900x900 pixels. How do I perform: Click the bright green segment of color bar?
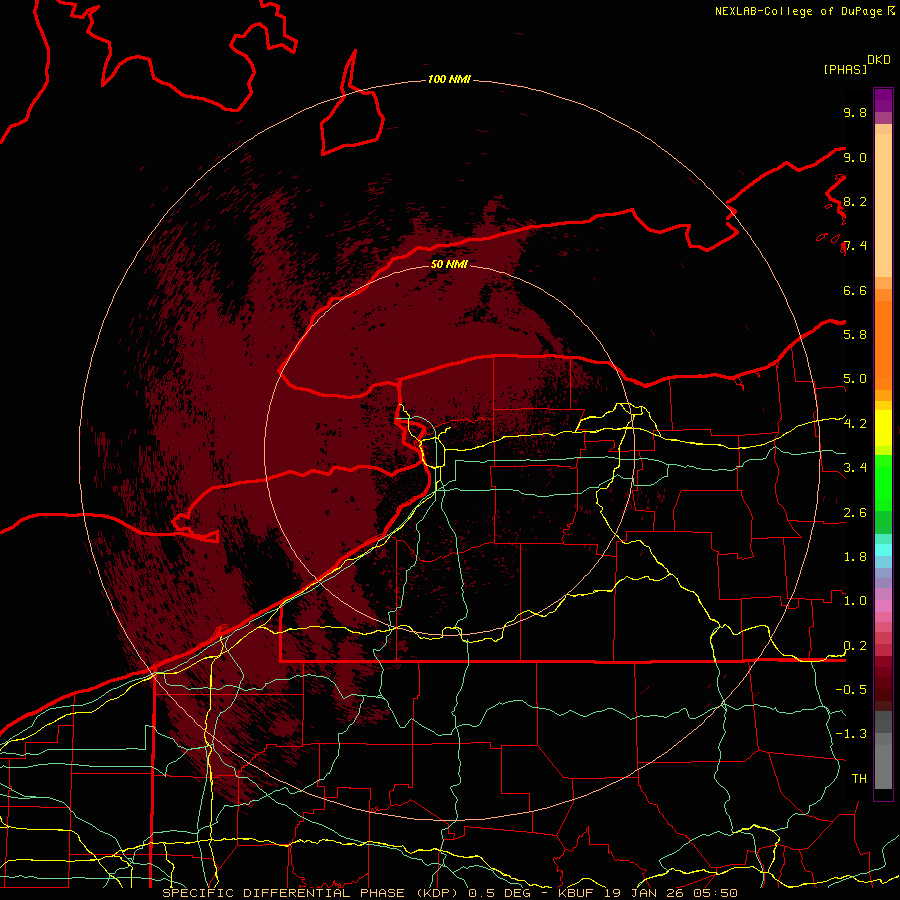click(x=883, y=482)
